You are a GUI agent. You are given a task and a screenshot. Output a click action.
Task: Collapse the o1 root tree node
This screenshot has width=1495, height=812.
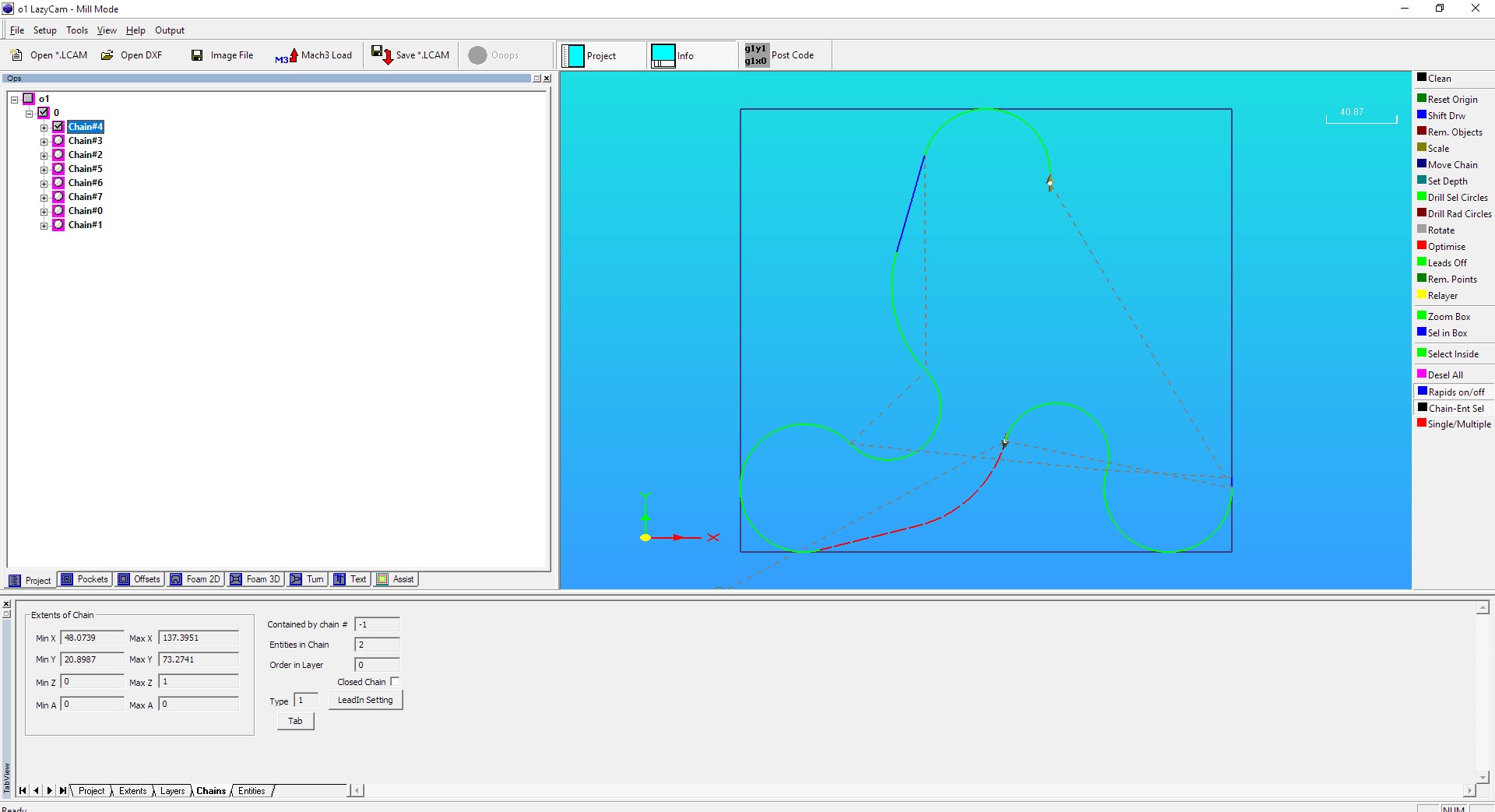14,100
